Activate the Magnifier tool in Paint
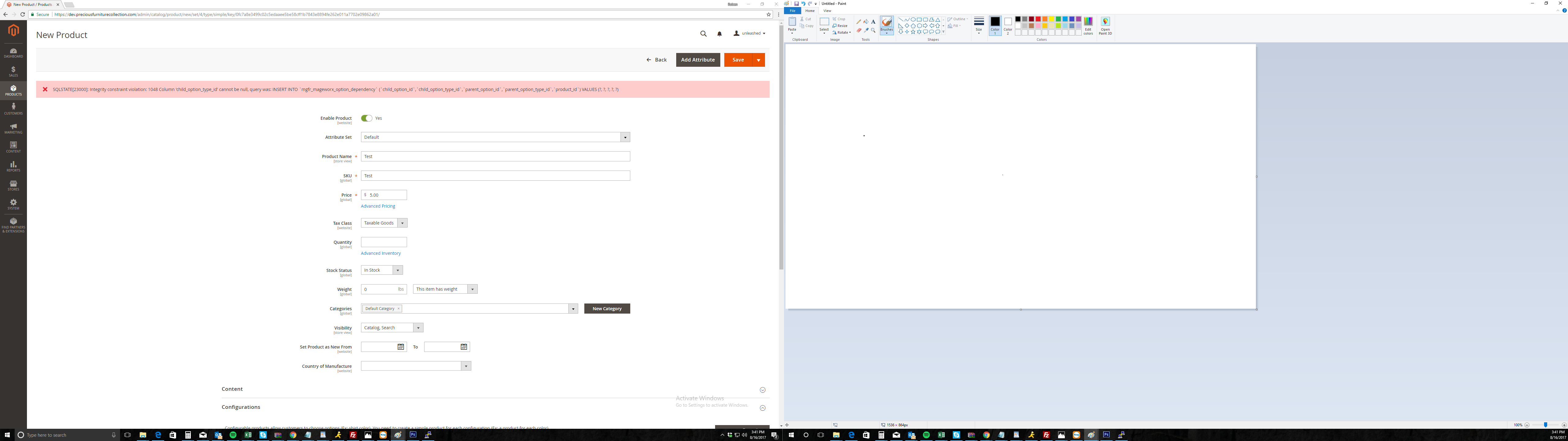Viewport: 1568px width, 441px height. [873, 30]
